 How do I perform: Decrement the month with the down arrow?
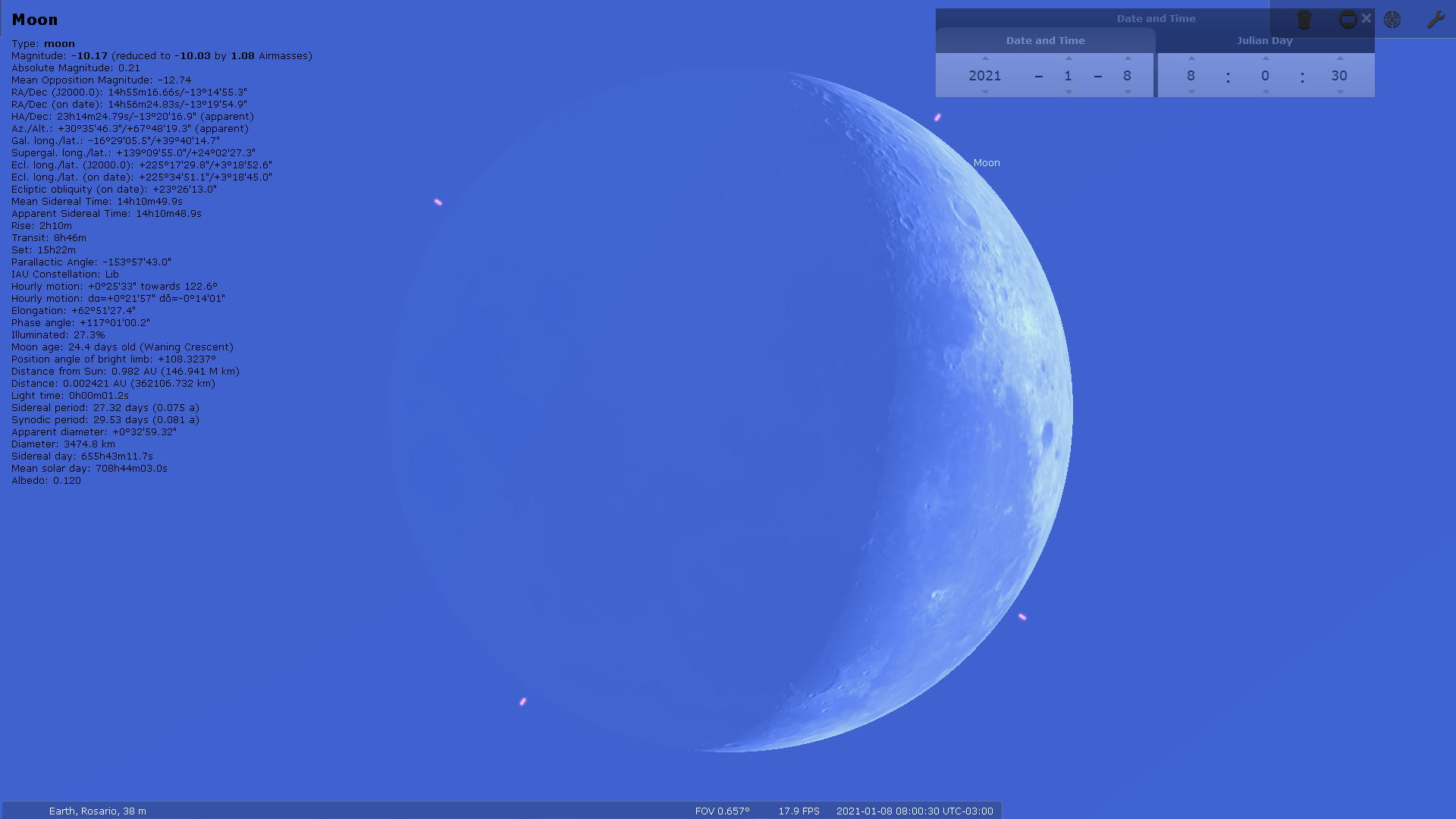(1068, 93)
